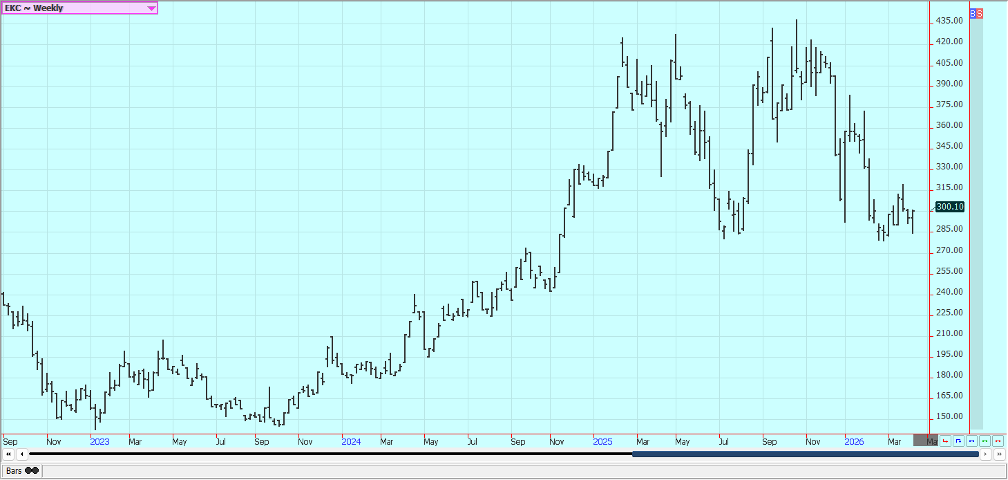Click the 2024 year label on time axis
This screenshot has width=1008, height=480.
coord(350,440)
